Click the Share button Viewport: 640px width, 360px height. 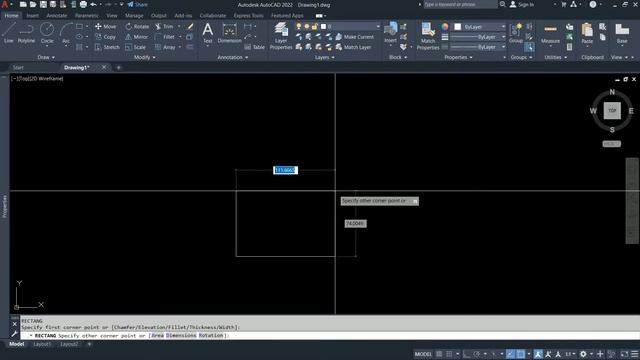(138, 4)
